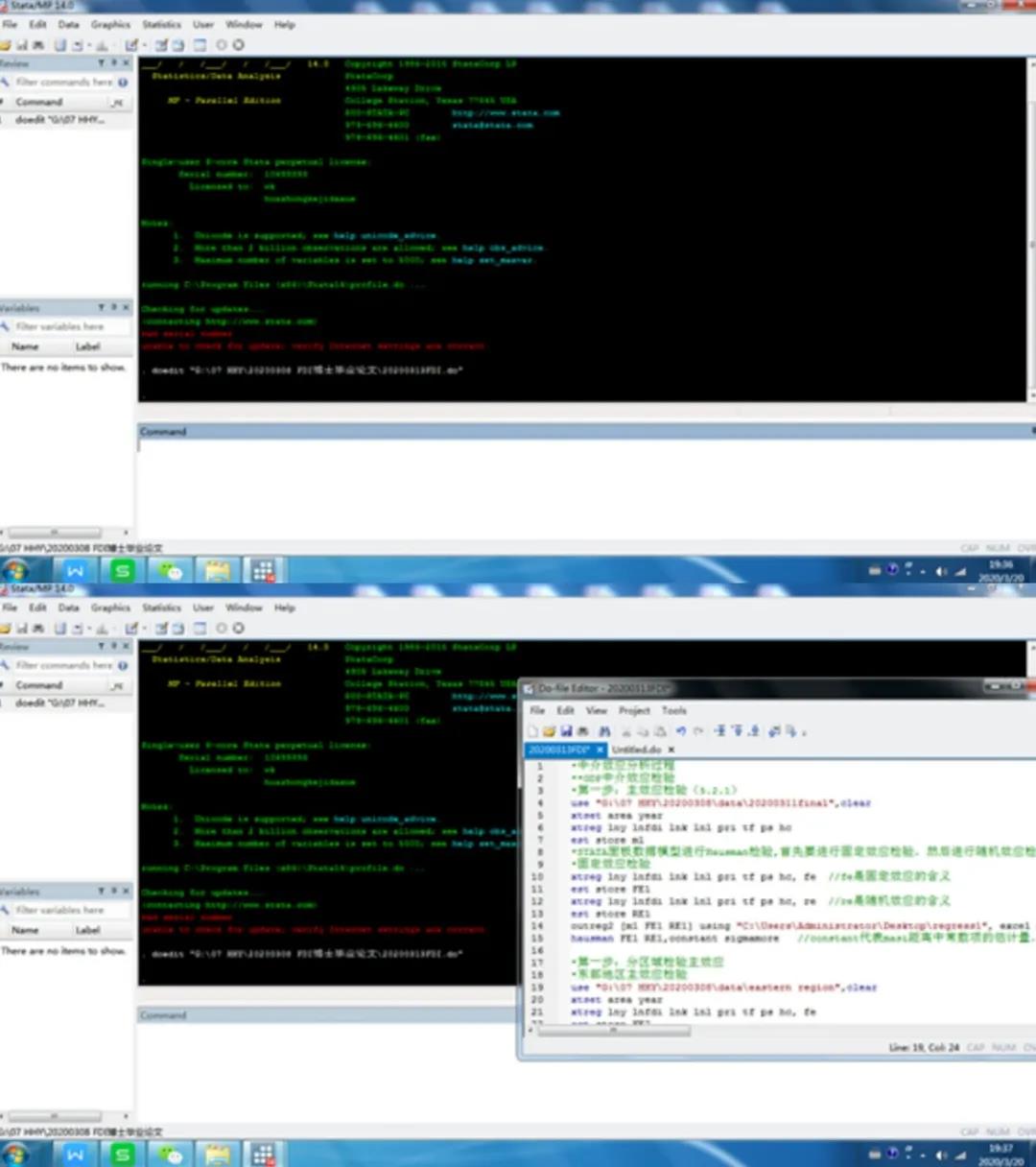Close the Untitled.do tab

tap(671, 750)
